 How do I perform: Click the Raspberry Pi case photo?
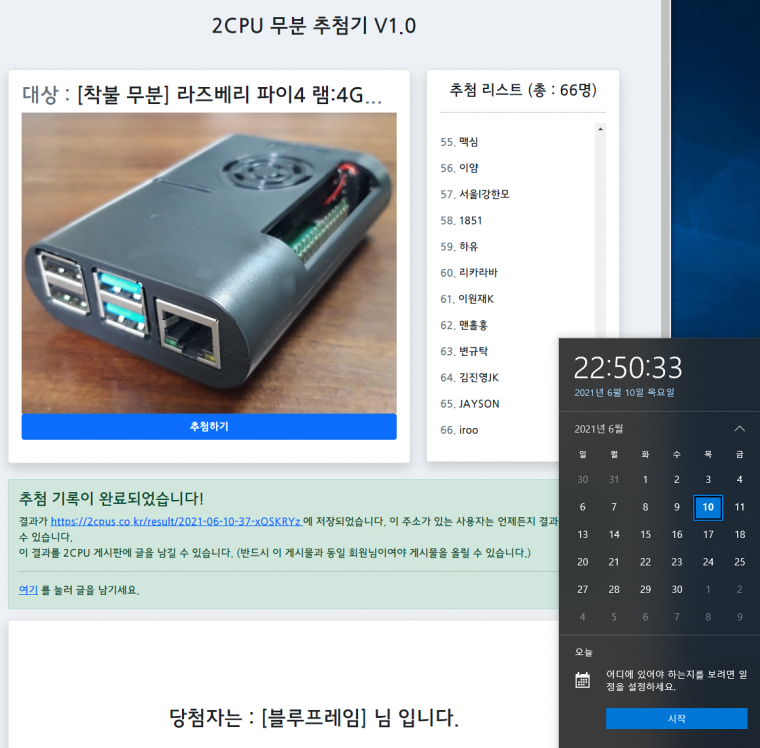point(209,263)
